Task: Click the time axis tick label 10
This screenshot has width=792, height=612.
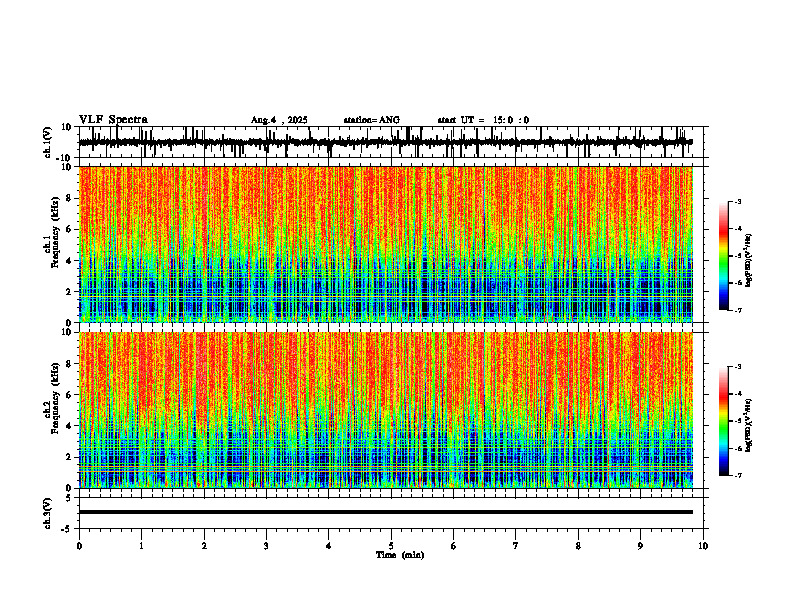Action: 703,546
